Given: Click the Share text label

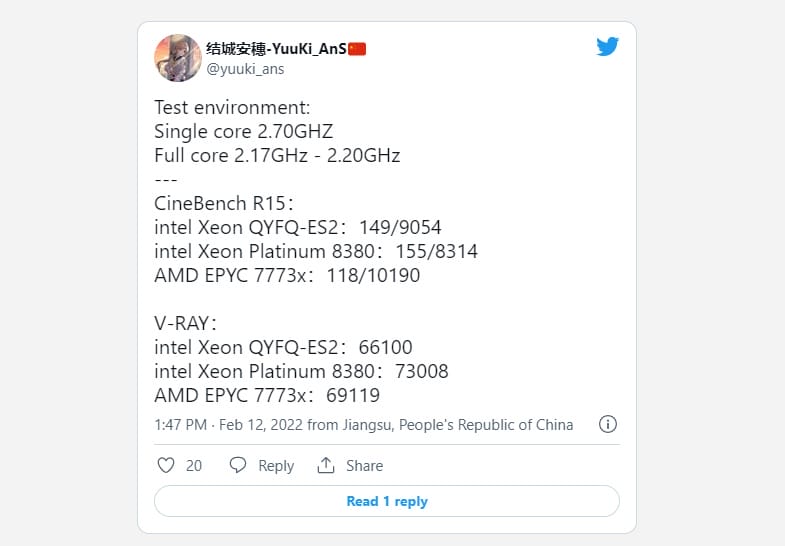Looking at the screenshot, I should (364, 466).
